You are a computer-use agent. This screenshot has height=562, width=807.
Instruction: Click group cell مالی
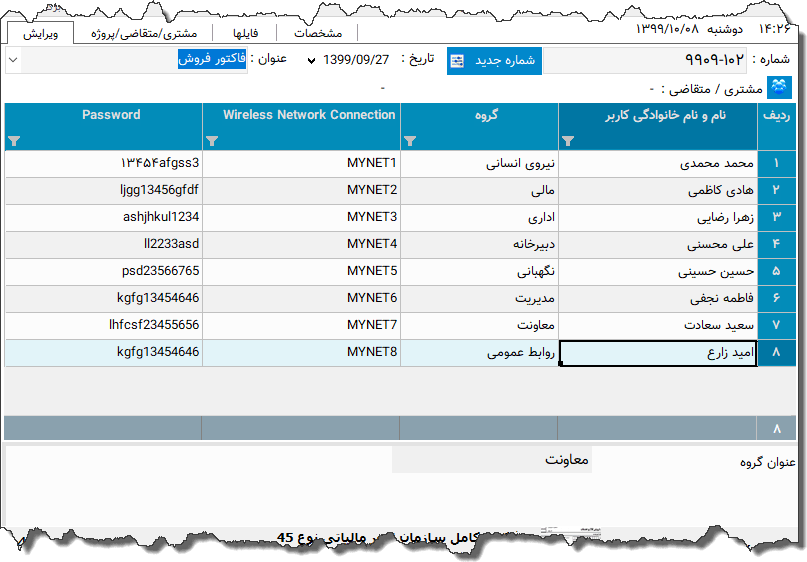click(x=480, y=191)
